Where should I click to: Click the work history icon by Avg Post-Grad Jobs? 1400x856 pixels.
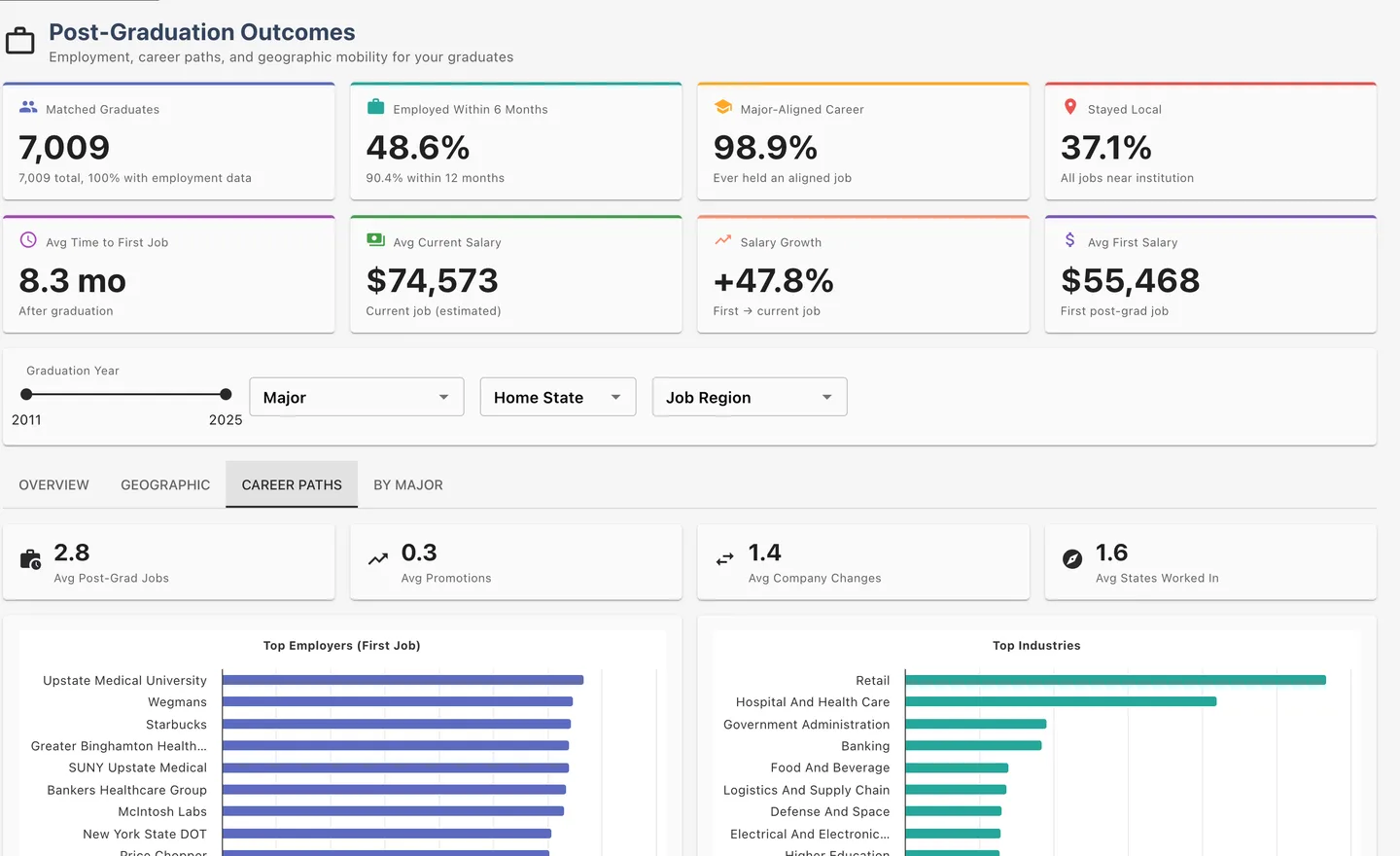[30, 559]
